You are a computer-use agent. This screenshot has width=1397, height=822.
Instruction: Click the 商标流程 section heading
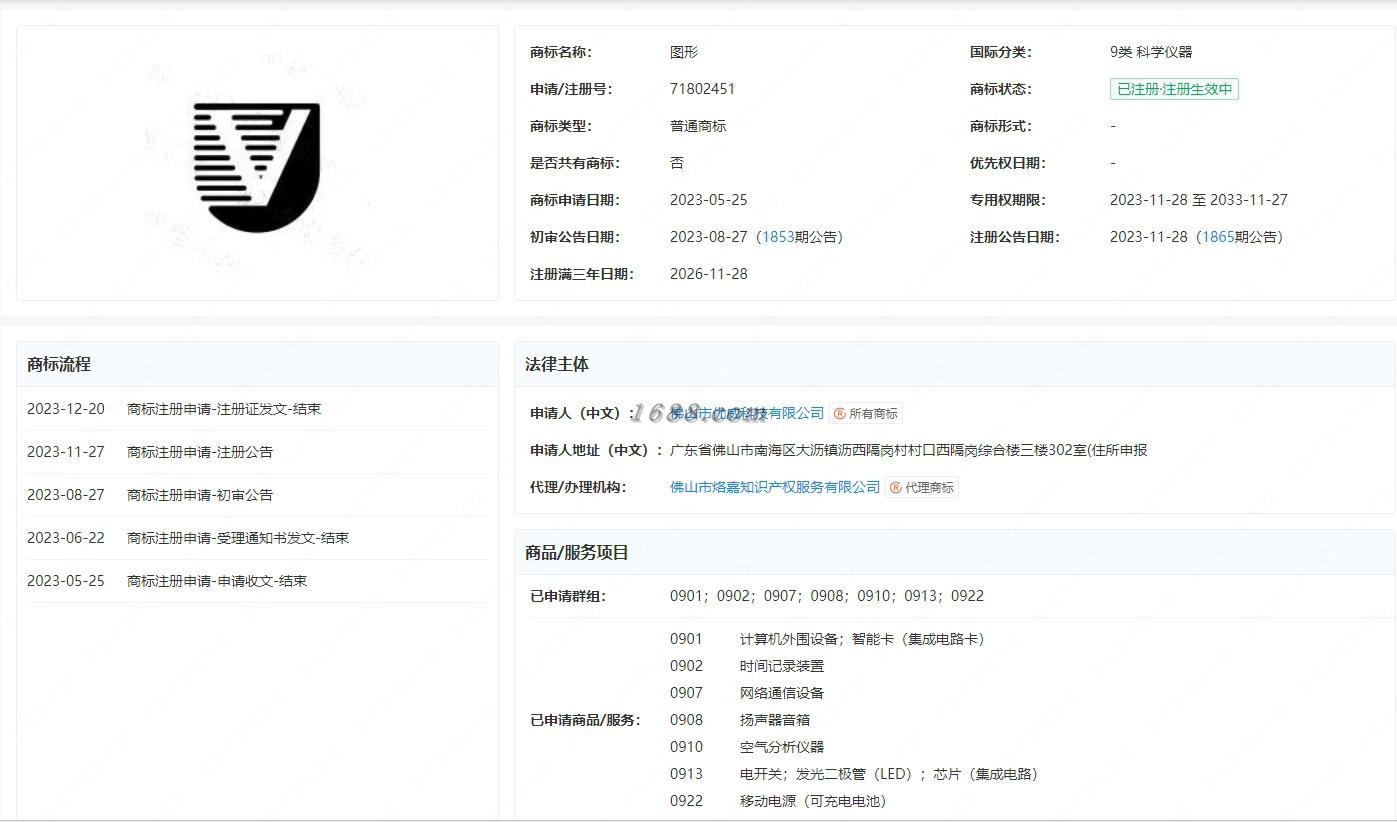click(59, 365)
